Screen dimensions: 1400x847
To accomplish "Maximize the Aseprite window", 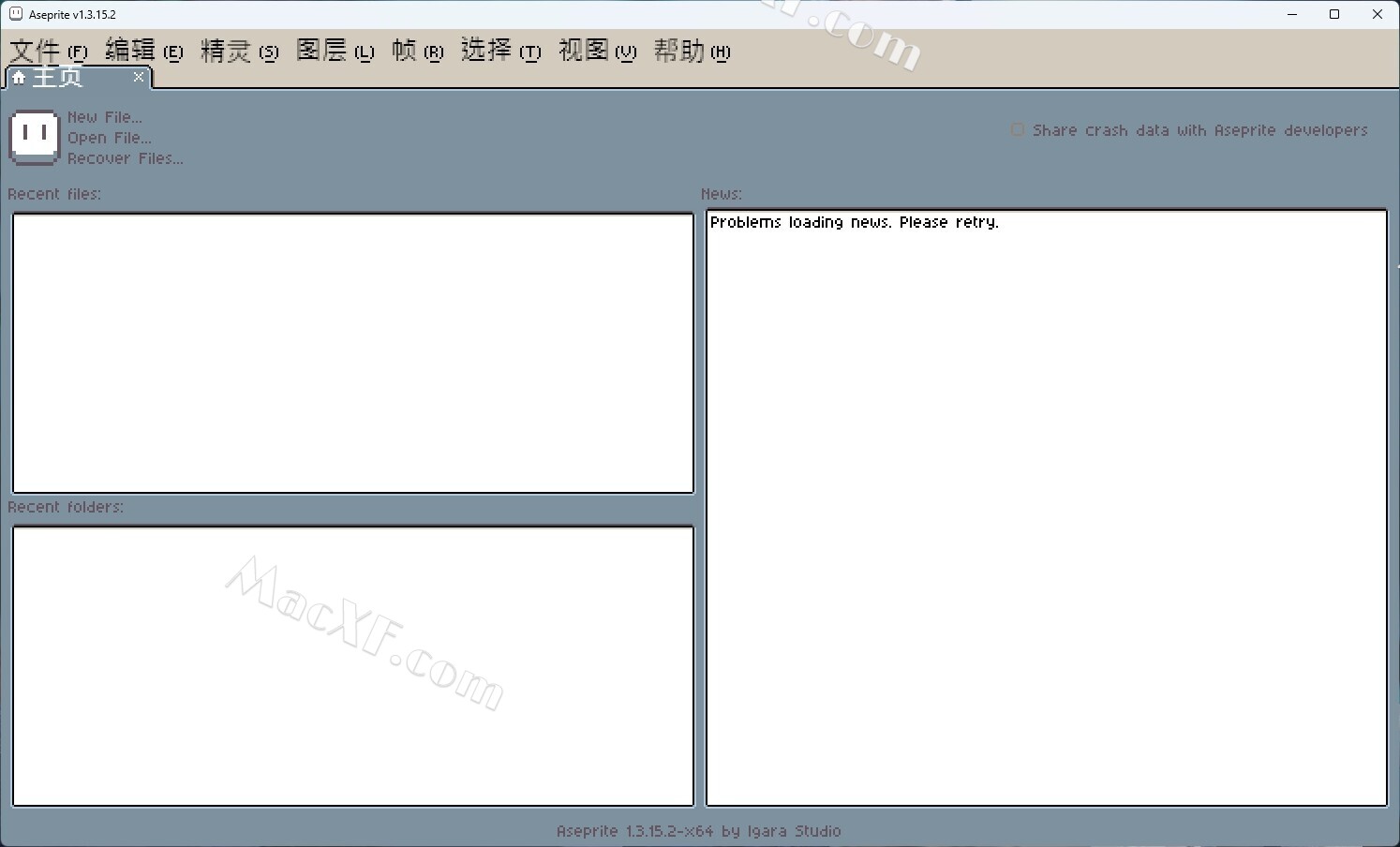I will click(1334, 14).
